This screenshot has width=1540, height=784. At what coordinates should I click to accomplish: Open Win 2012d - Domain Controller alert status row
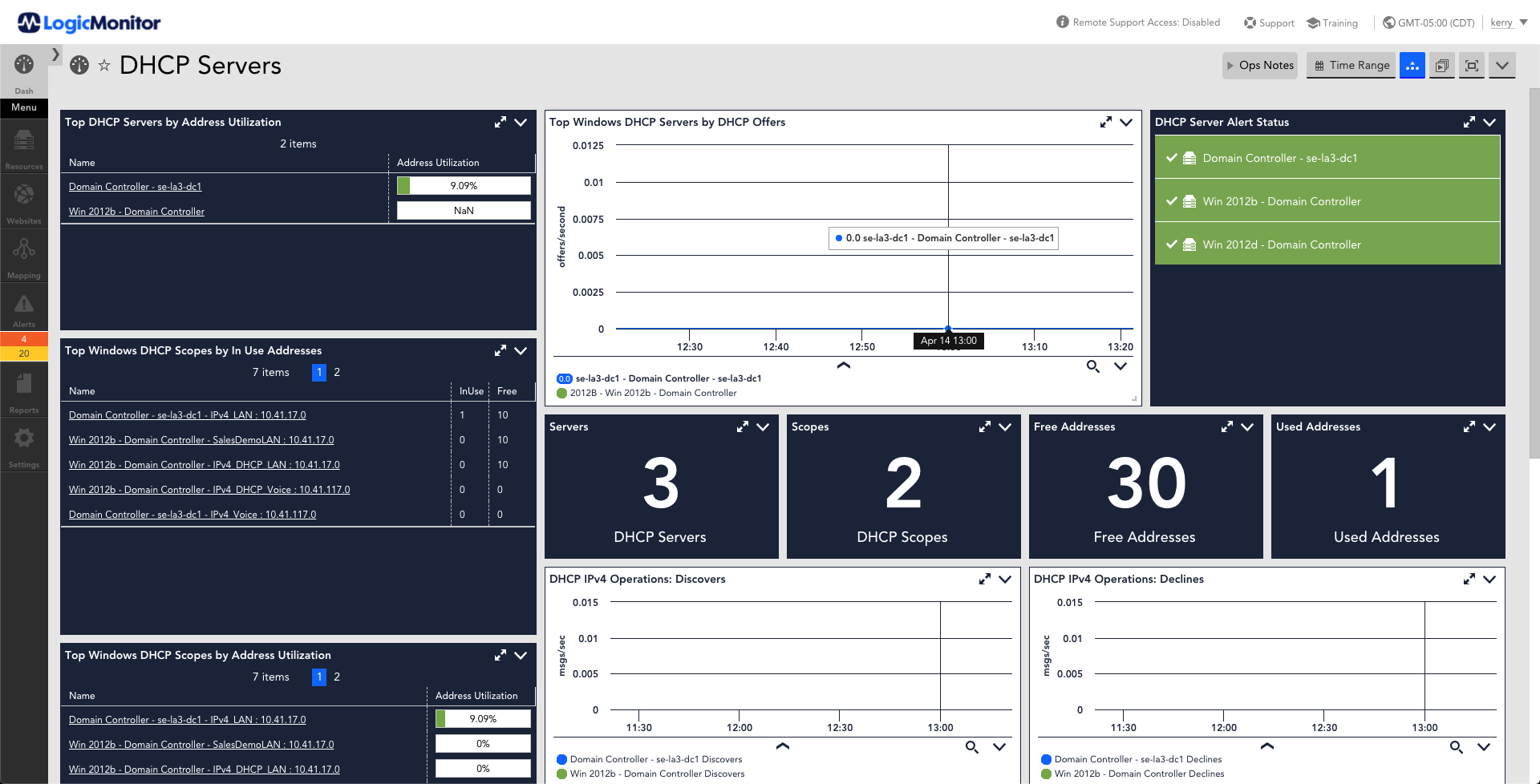click(x=1327, y=244)
